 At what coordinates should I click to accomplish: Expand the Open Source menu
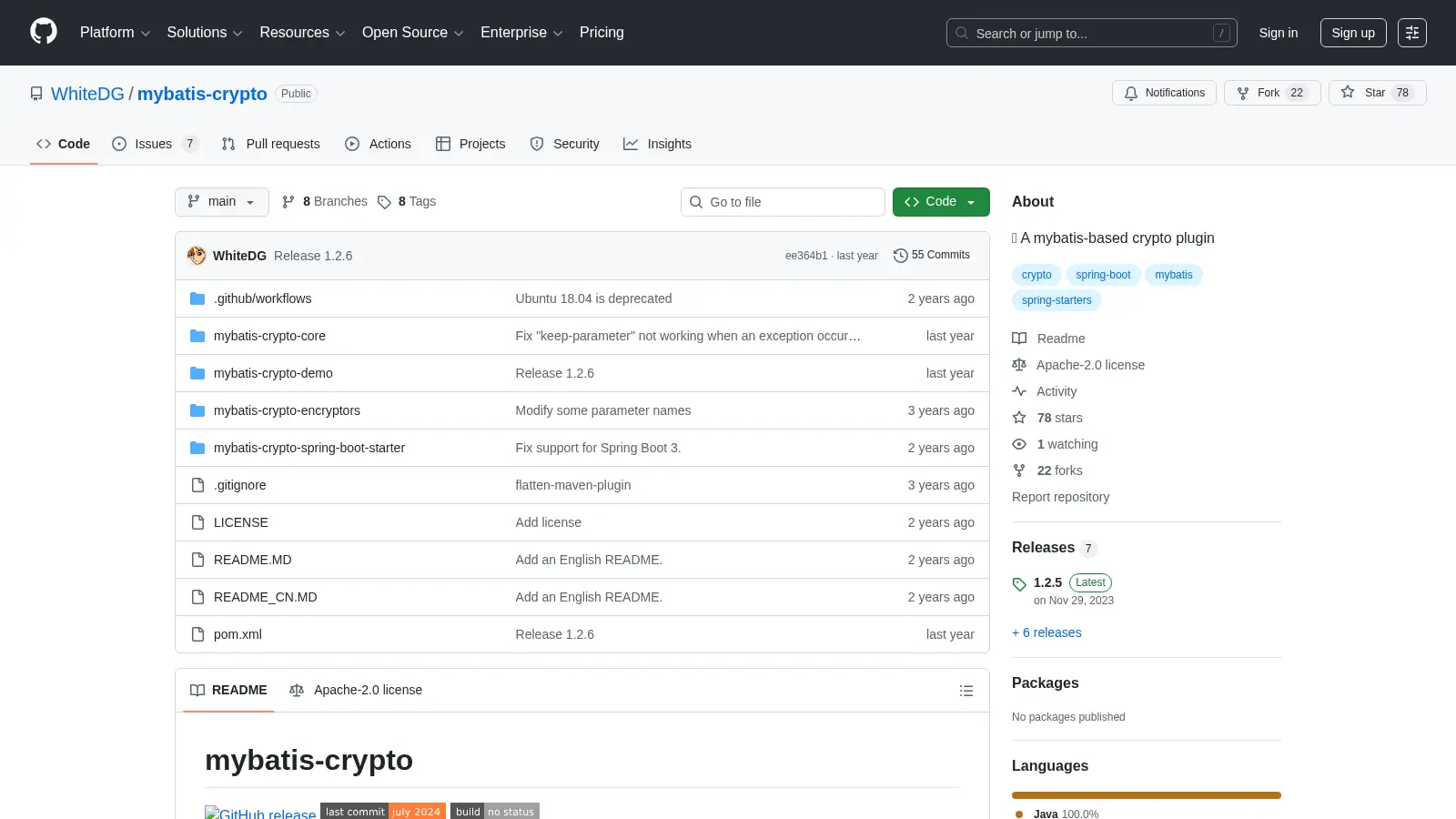[x=413, y=33]
